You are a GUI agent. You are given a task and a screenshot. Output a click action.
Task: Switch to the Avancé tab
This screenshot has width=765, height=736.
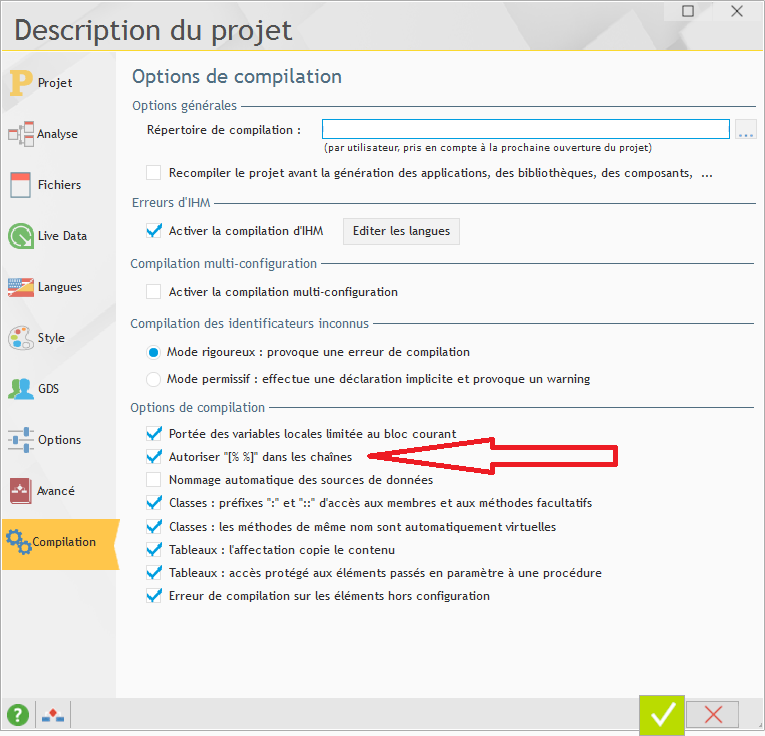pos(58,491)
